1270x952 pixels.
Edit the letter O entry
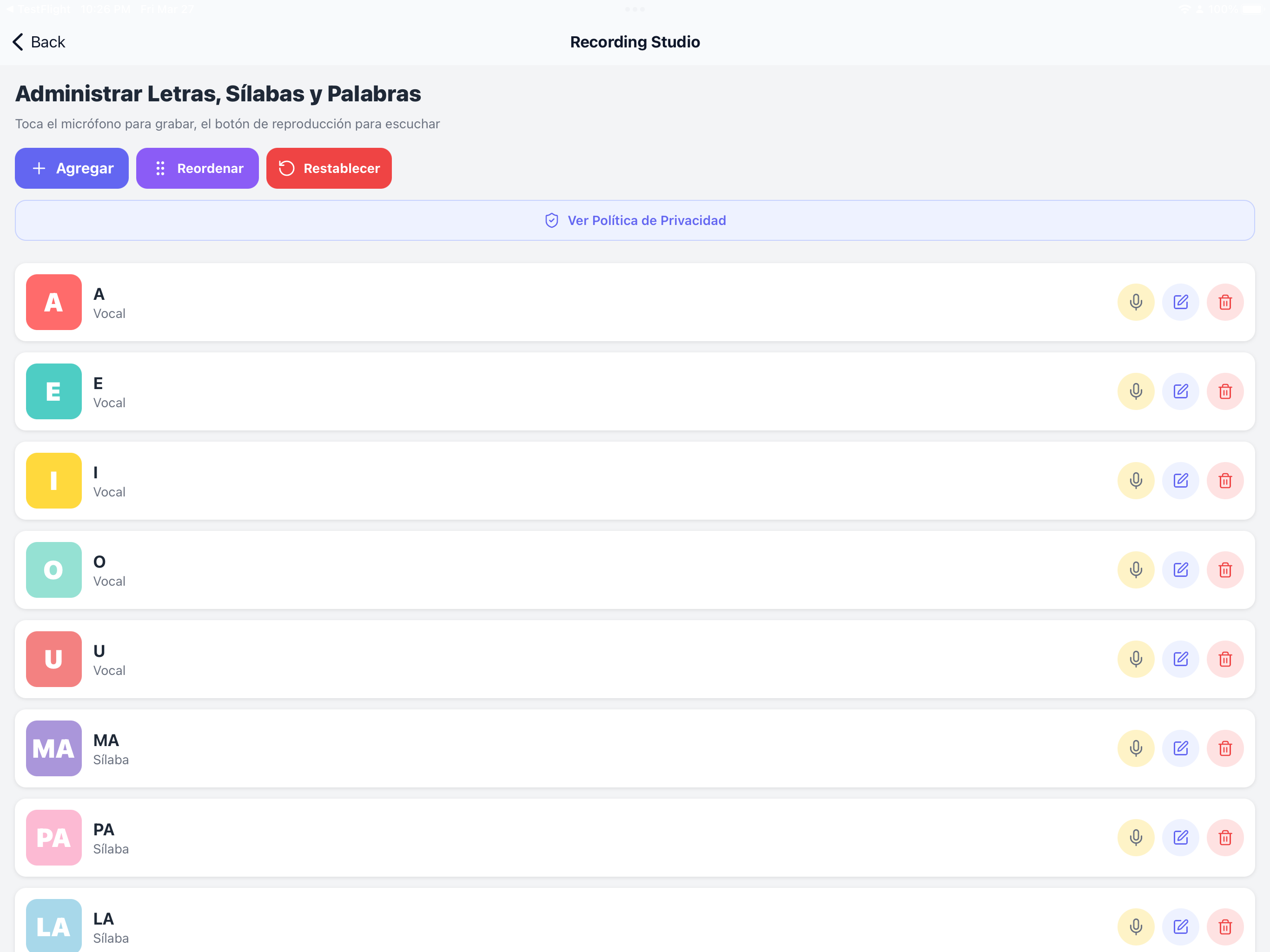1180,570
